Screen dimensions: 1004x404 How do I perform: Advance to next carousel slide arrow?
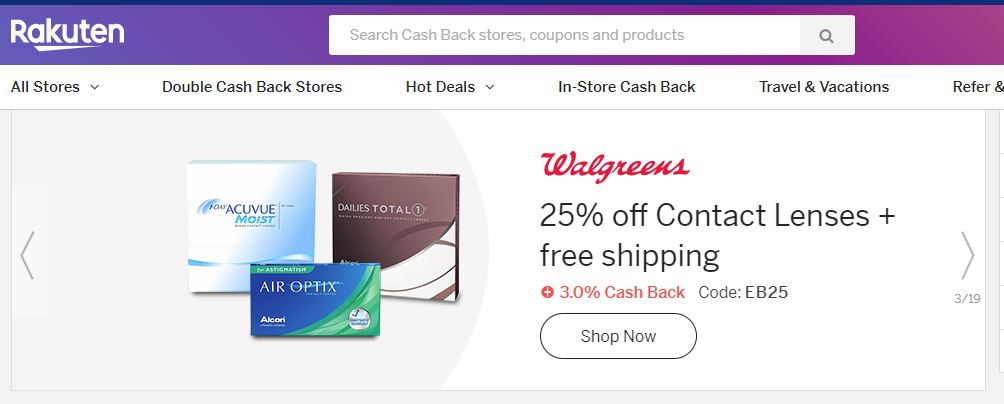point(968,255)
